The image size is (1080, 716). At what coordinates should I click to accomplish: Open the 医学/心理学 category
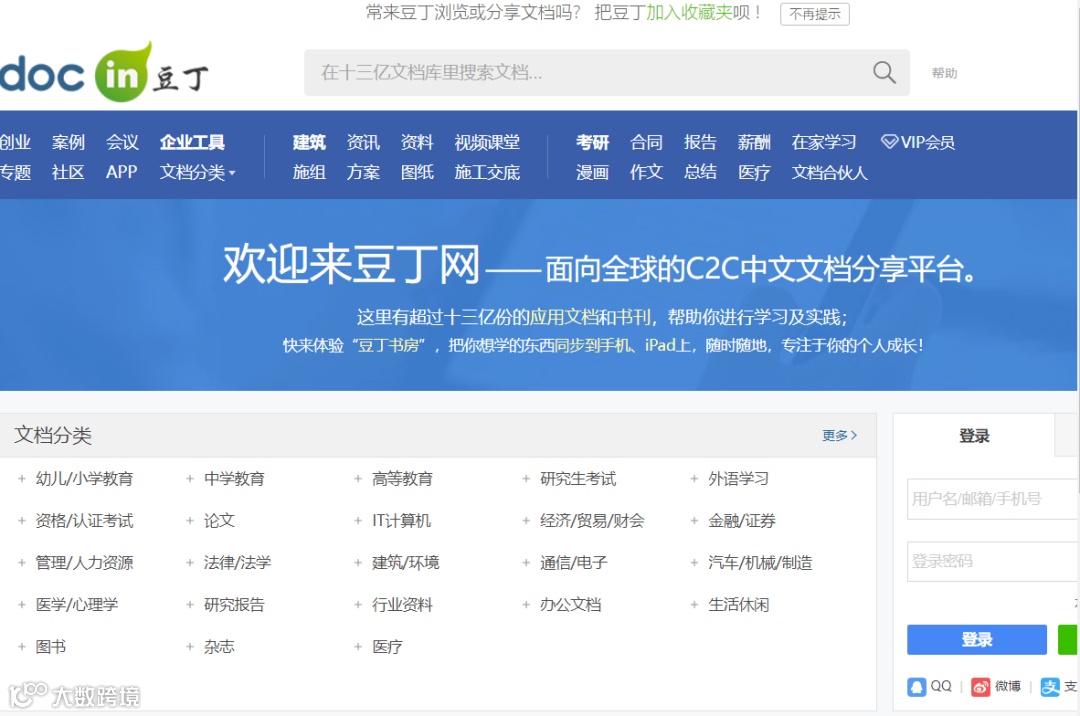tap(77, 605)
